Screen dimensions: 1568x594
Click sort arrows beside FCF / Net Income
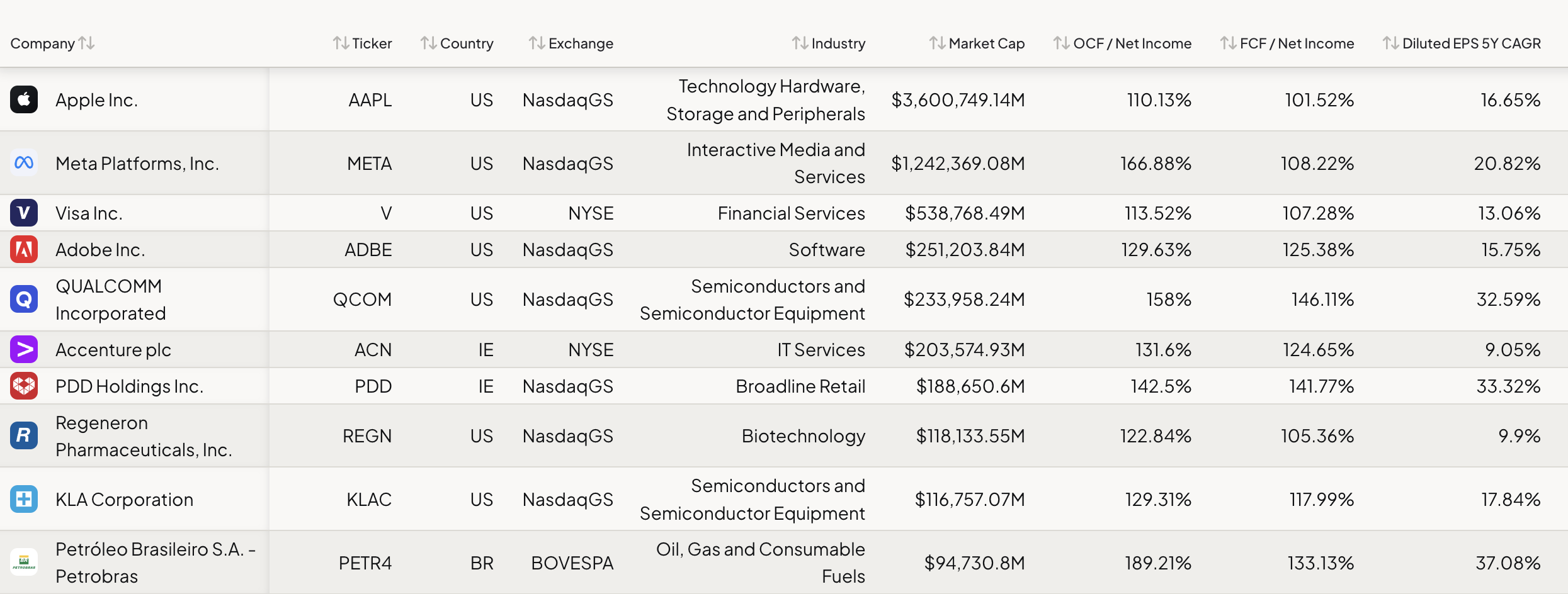(1229, 43)
